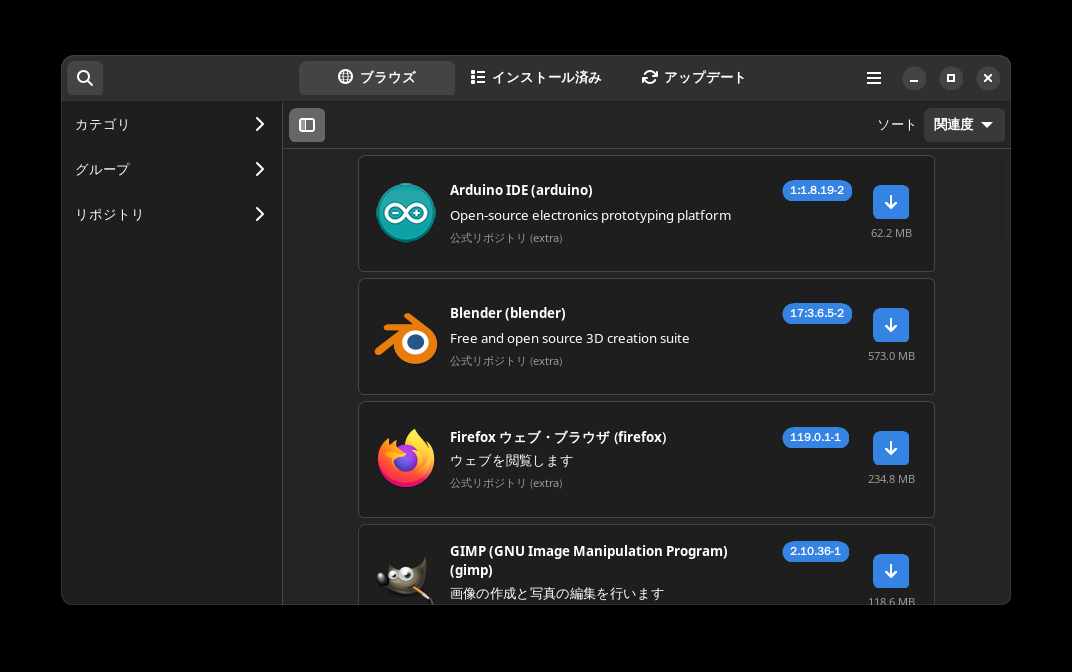1072x672 pixels.
Task: Expand the グループ sidebar row
Action: (x=170, y=170)
